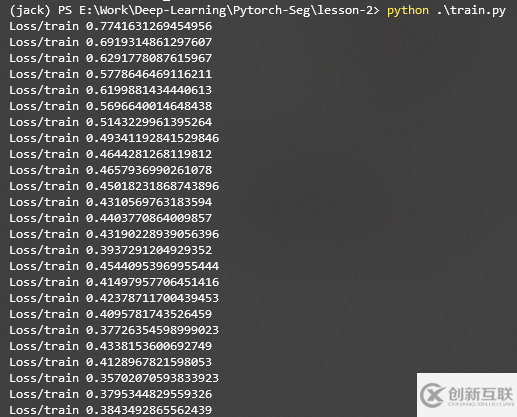
Task: Click loss value 0.3937291204929352
Action: pos(149,250)
